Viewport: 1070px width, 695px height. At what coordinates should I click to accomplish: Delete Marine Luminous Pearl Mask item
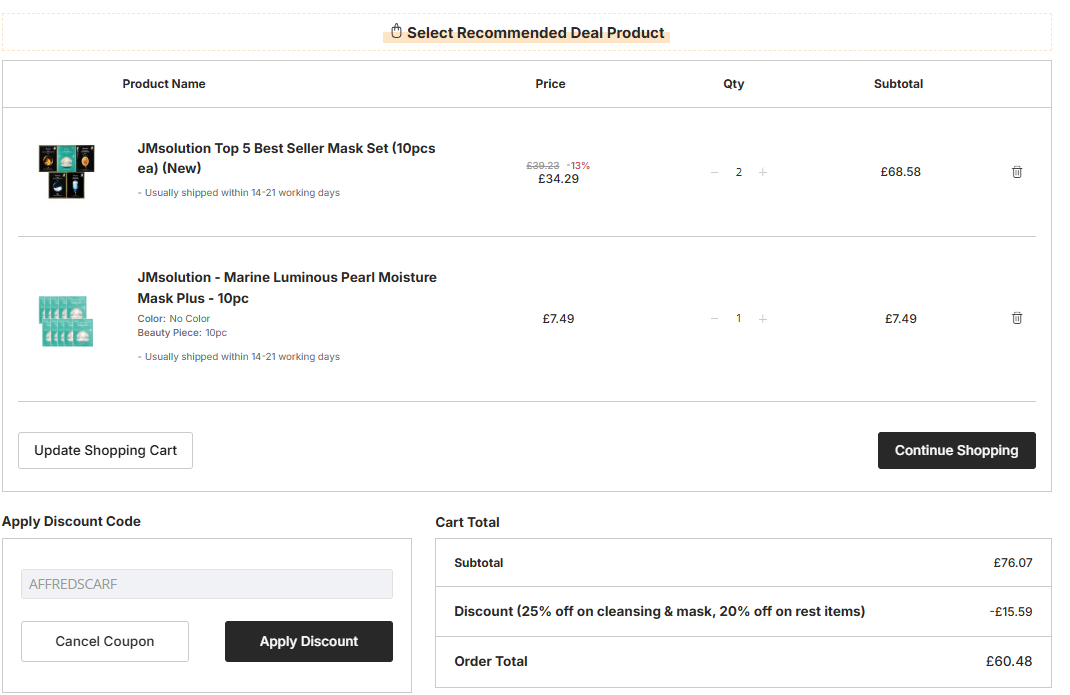[1017, 318]
